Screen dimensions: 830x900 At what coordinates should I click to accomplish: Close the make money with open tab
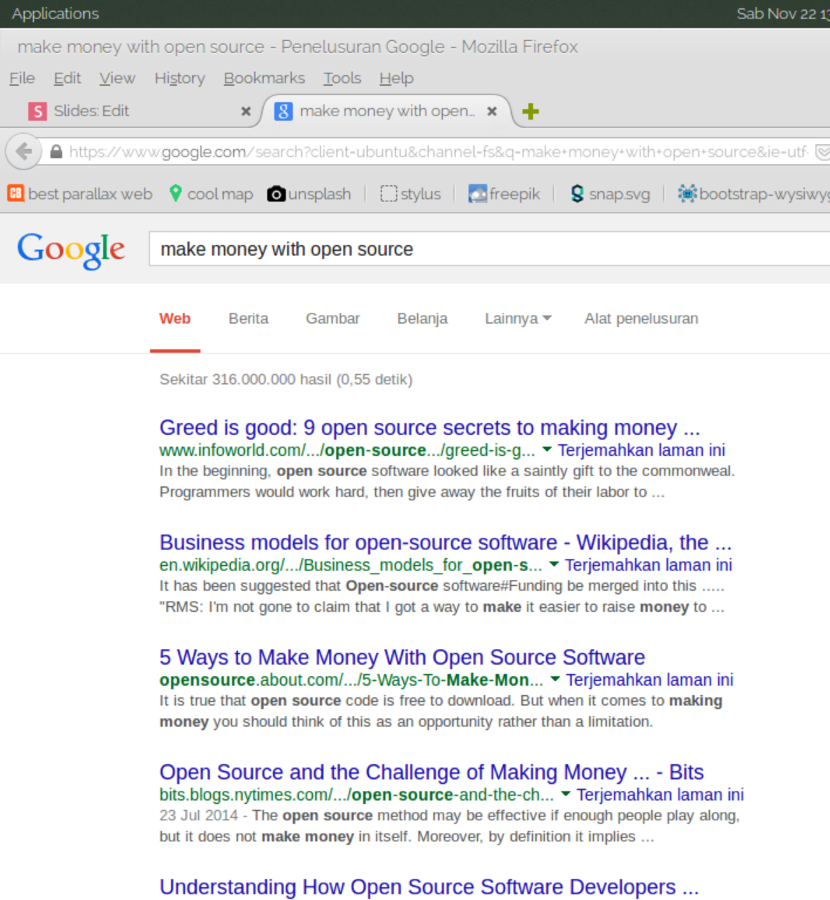tap(492, 111)
